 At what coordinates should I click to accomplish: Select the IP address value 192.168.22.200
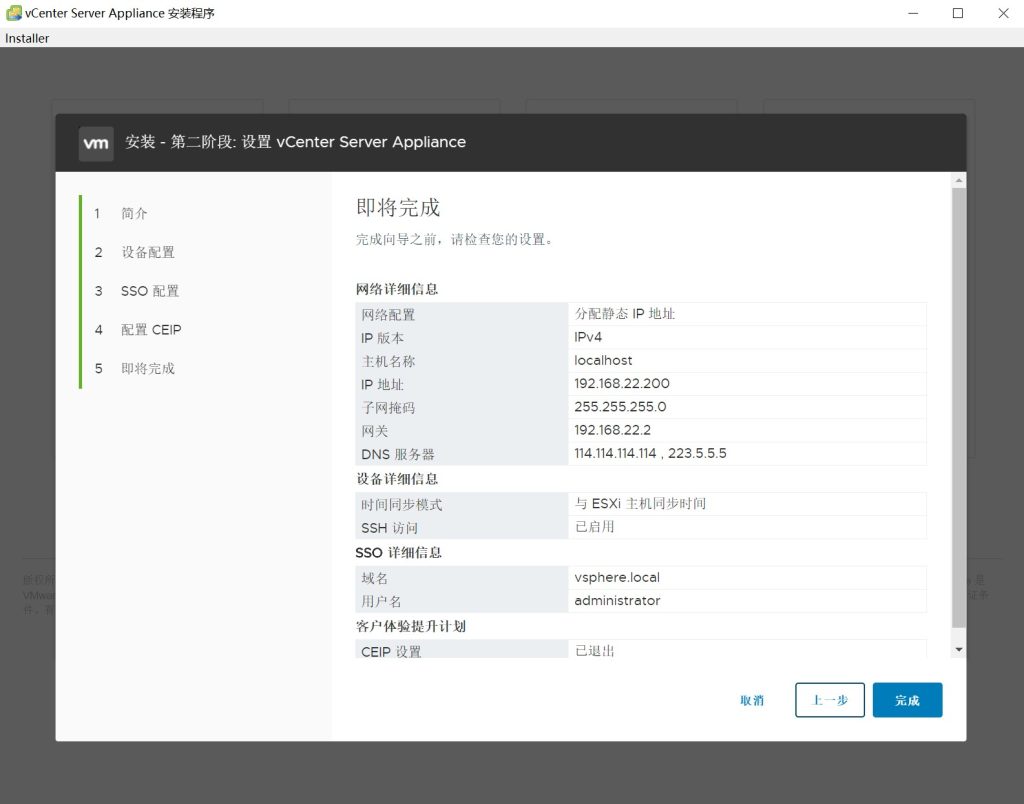(x=622, y=383)
